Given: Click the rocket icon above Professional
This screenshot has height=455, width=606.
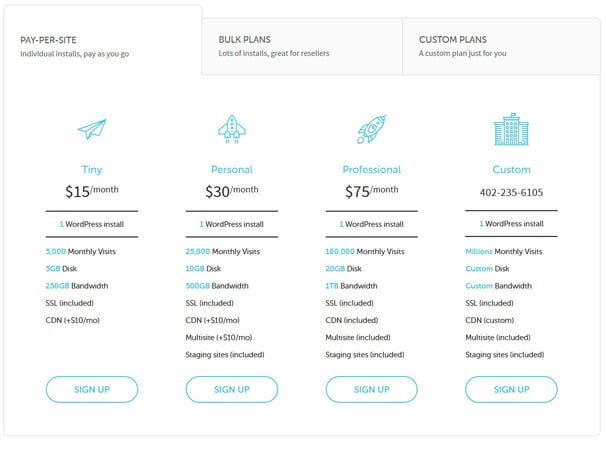Looking at the screenshot, I should pyautogui.click(x=372, y=129).
